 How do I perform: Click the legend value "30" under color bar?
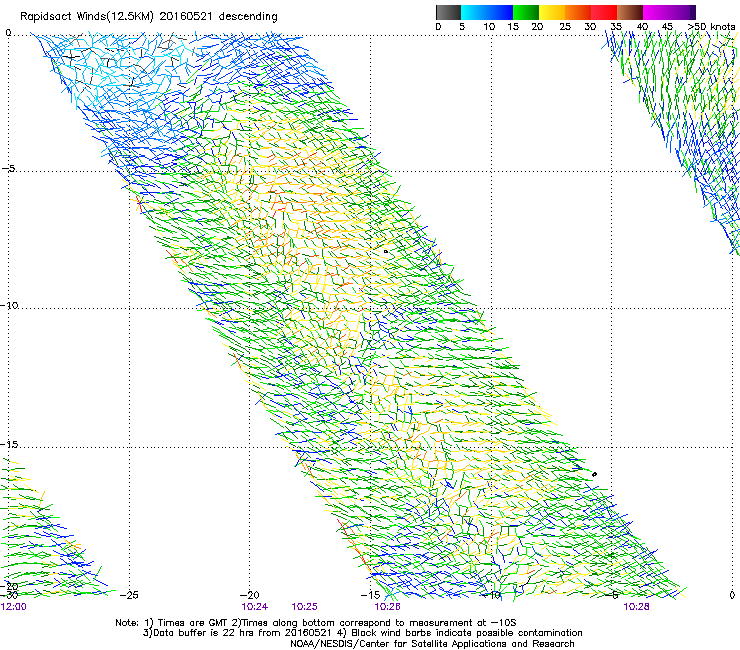pyautogui.click(x=590, y=27)
